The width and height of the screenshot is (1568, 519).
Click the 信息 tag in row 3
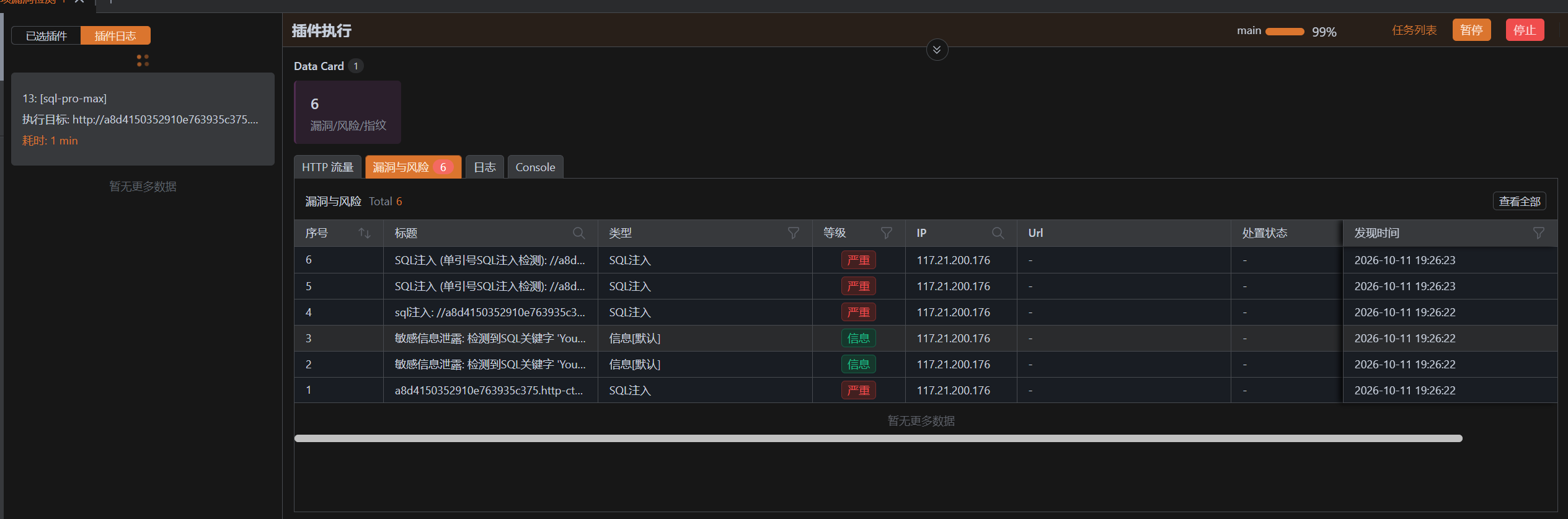(858, 339)
